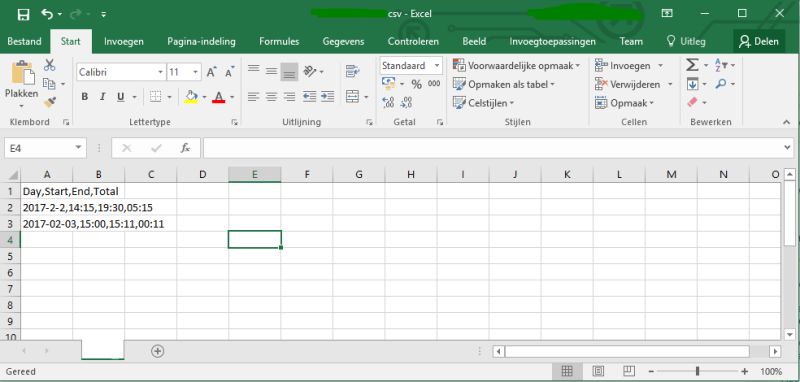Click the clear eraser icon

tap(692, 103)
